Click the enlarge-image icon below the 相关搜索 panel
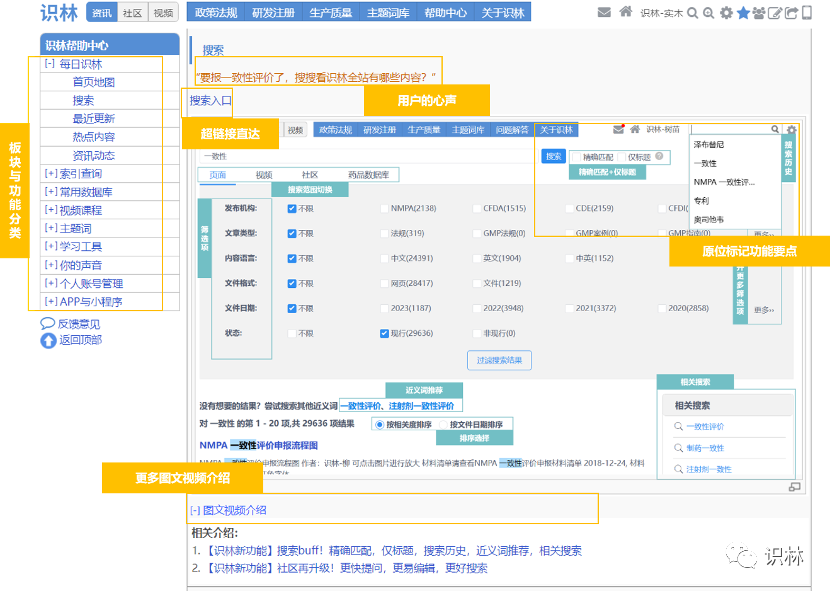 tap(795, 487)
